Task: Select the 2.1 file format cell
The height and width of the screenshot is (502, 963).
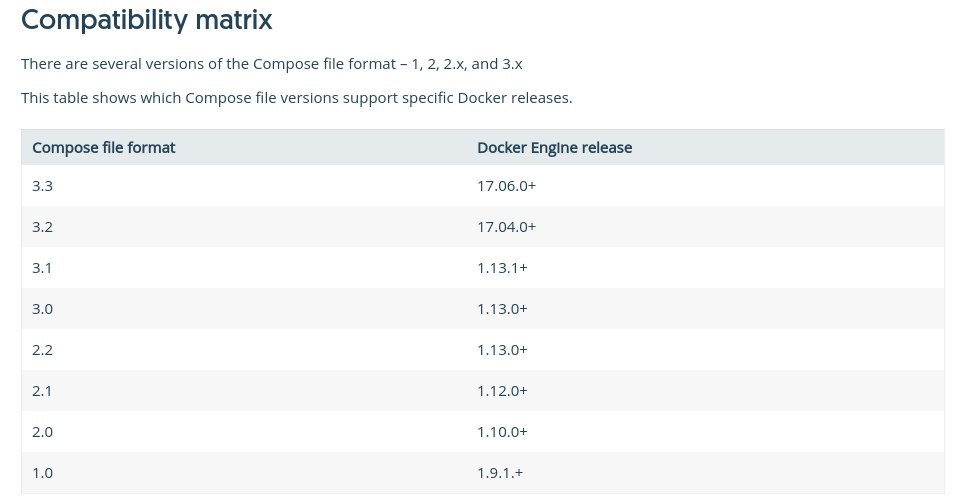Action: click(42, 391)
